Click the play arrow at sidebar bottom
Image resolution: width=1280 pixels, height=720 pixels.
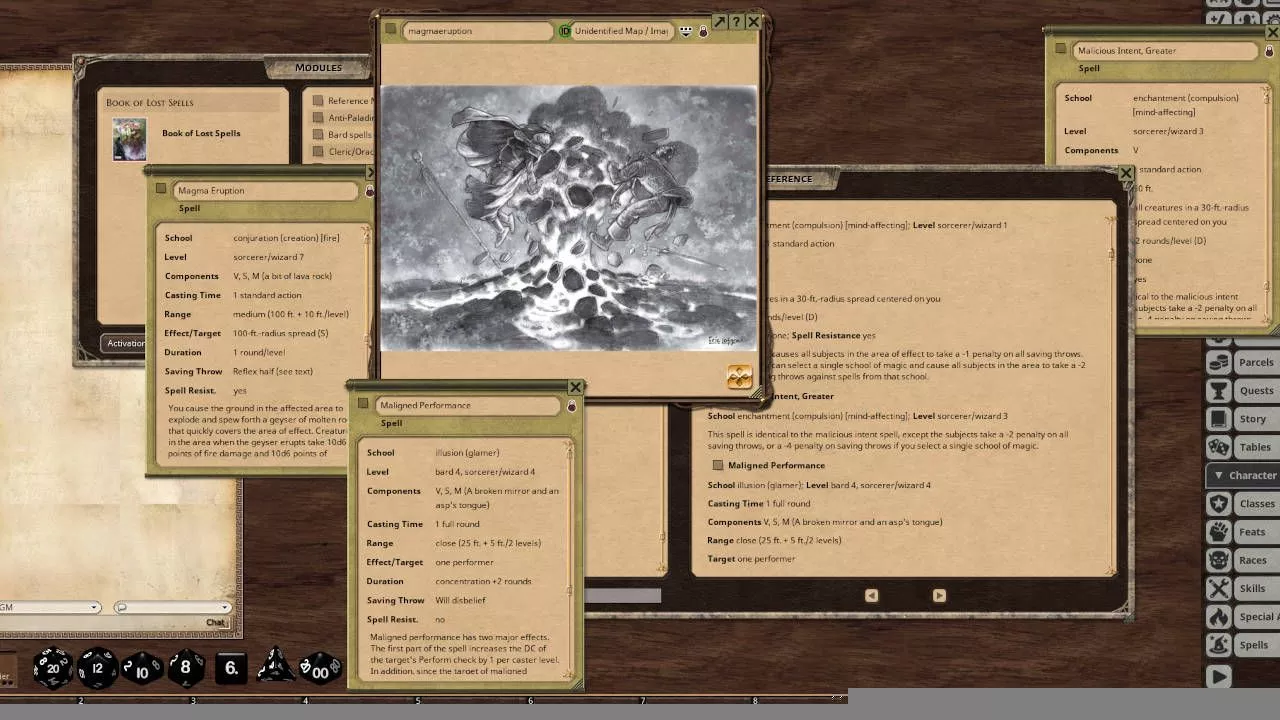1219,677
